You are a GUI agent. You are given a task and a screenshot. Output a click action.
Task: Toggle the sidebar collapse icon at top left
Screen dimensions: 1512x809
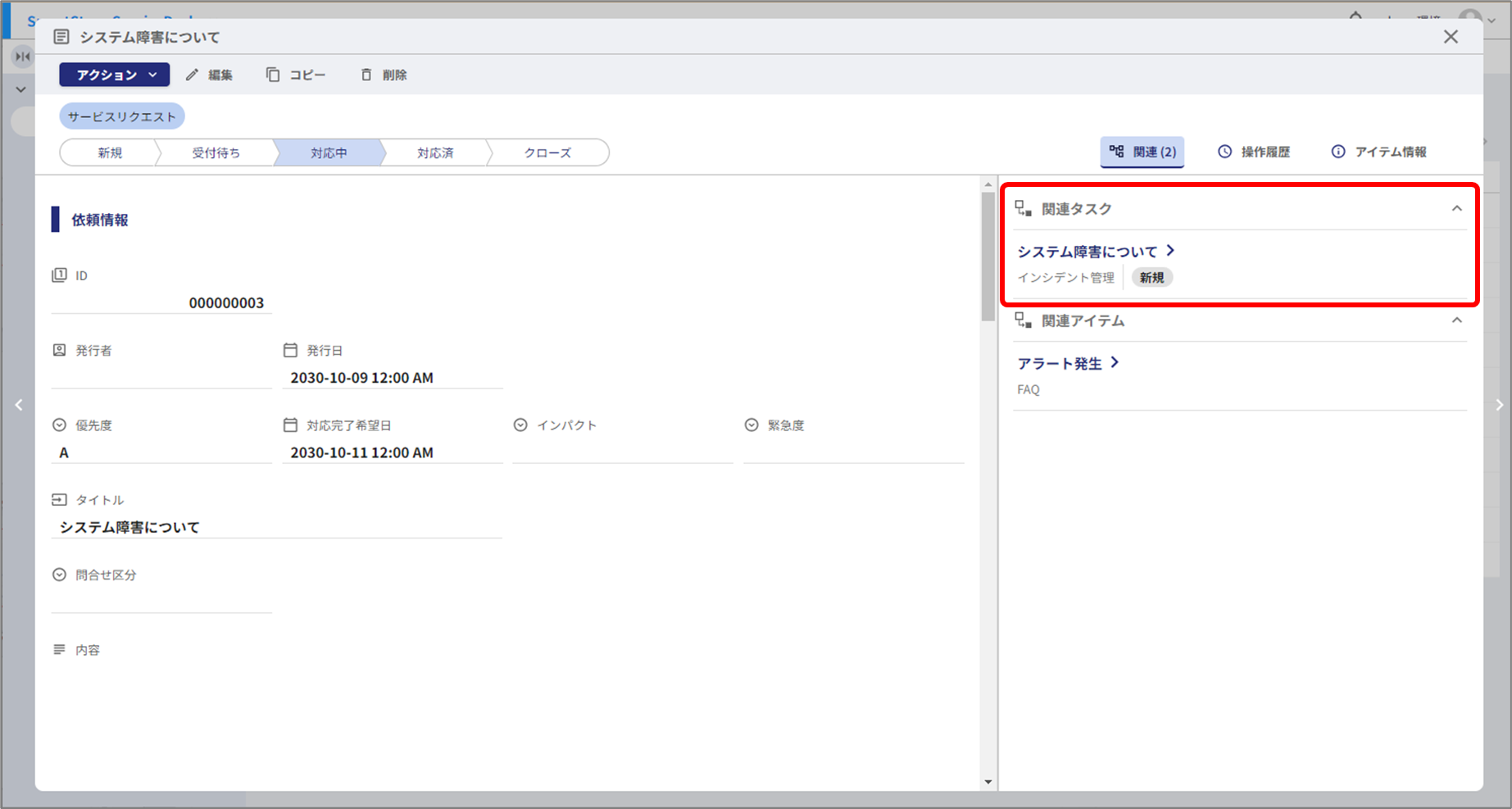click(x=22, y=57)
